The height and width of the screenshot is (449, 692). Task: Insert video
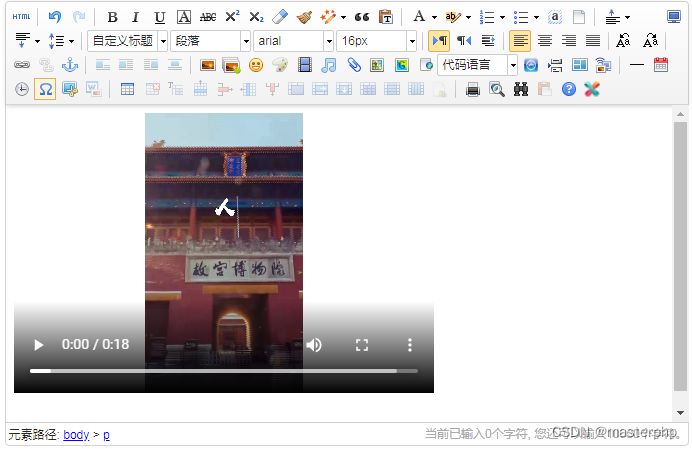[305, 65]
